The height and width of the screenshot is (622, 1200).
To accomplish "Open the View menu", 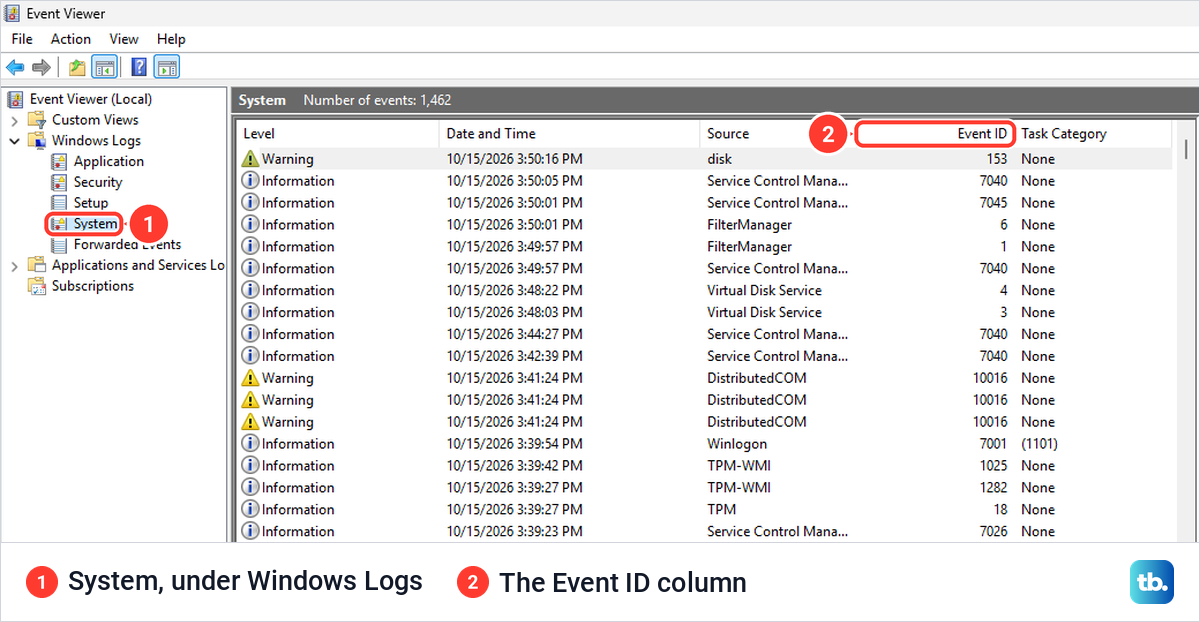I will click(124, 39).
